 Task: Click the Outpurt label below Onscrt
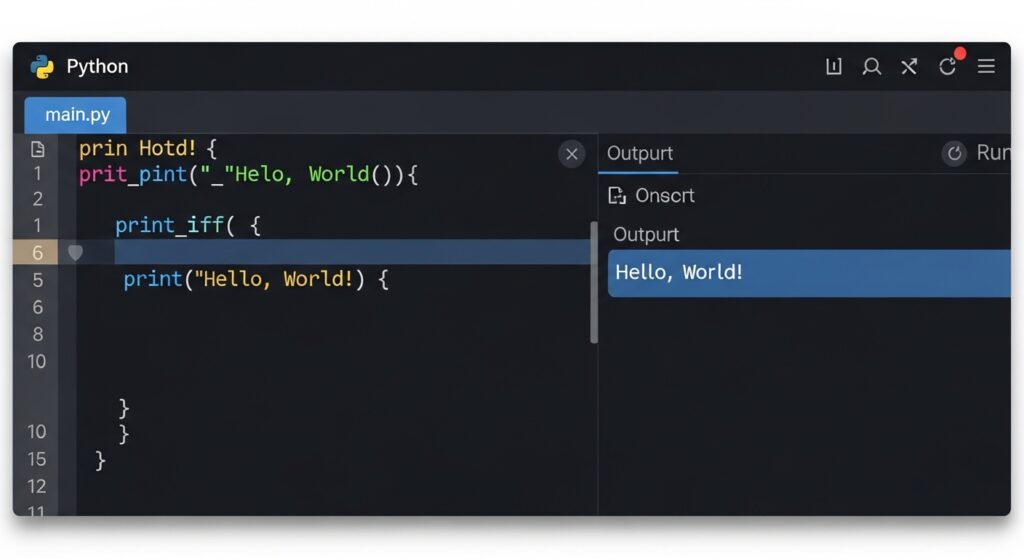coord(646,234)
